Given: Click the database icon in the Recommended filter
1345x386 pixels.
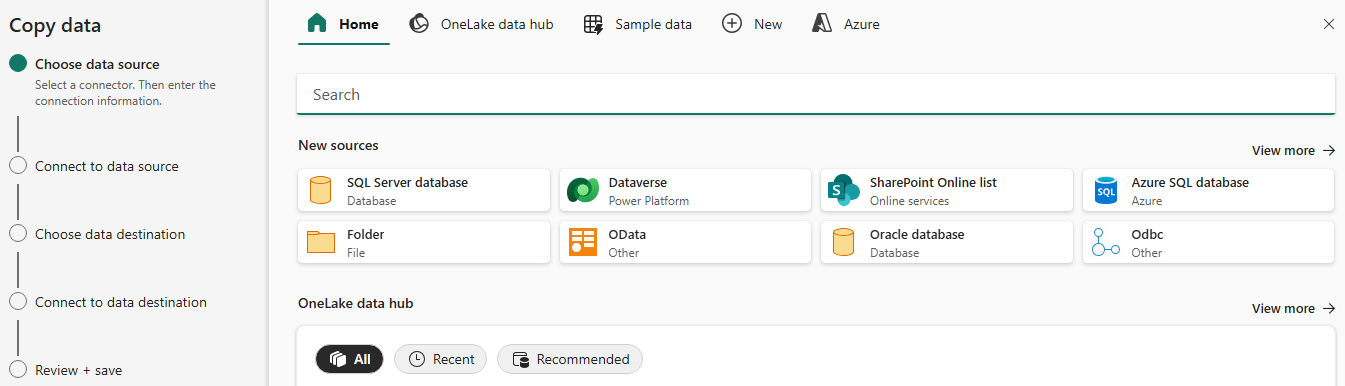Looking at the screenshot, I should [x=520, y=359].
